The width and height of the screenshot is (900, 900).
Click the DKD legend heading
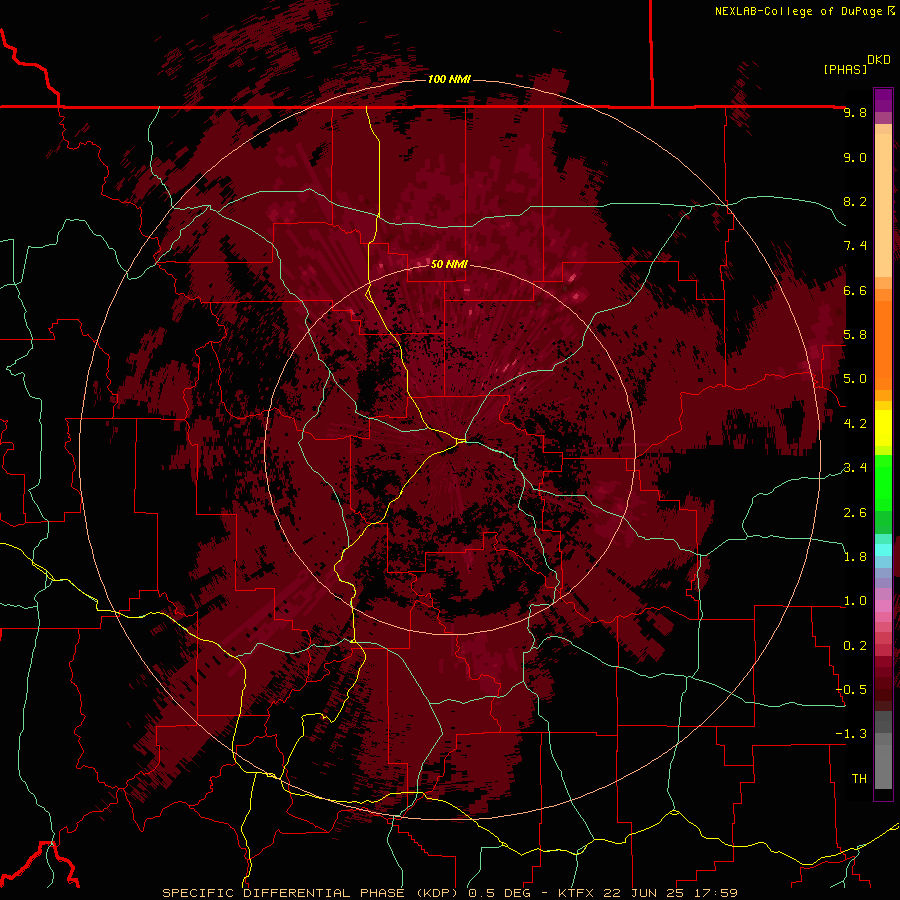click(879, 60)
